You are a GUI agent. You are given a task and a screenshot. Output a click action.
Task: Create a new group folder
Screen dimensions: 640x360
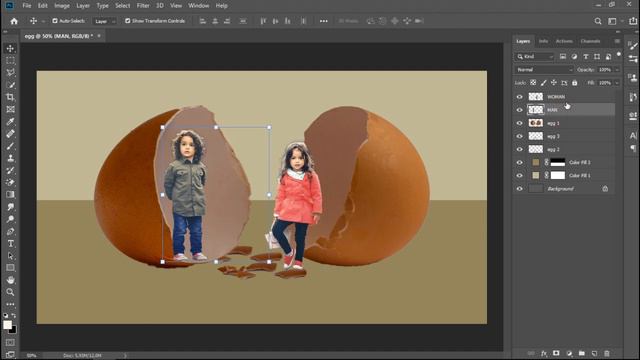coord(582,353)
